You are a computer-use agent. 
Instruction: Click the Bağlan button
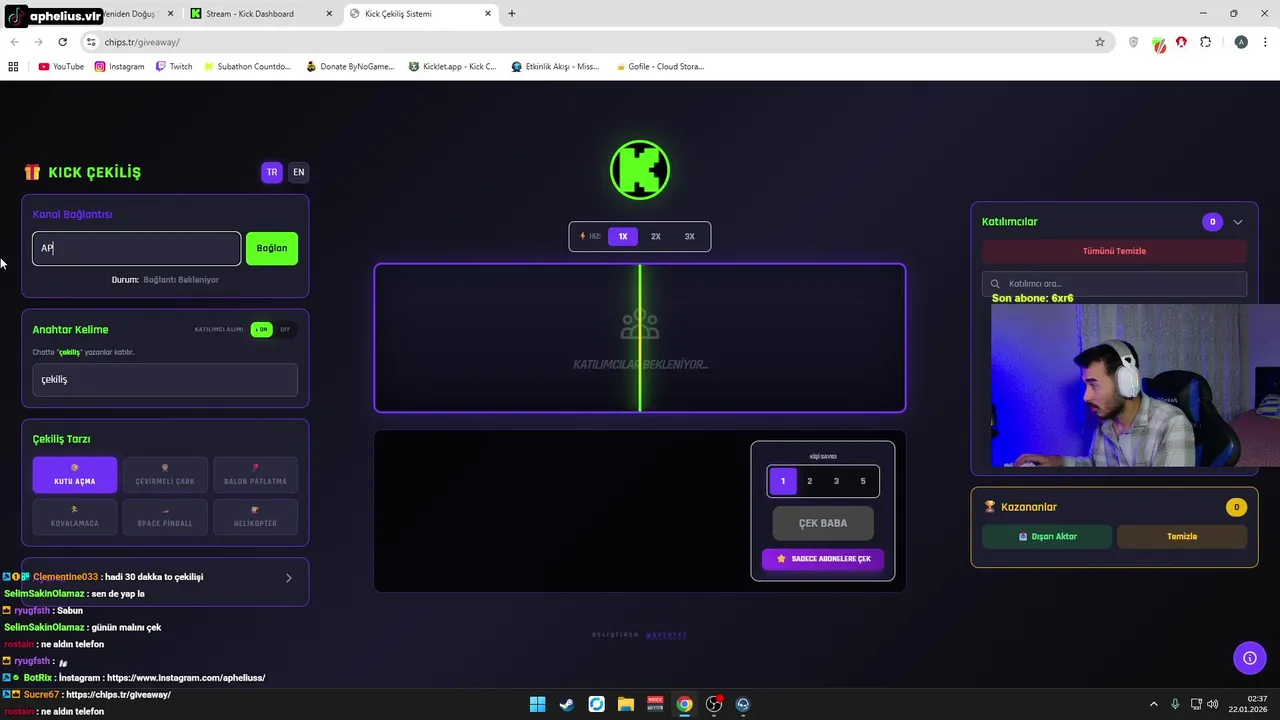pos(272,248)
